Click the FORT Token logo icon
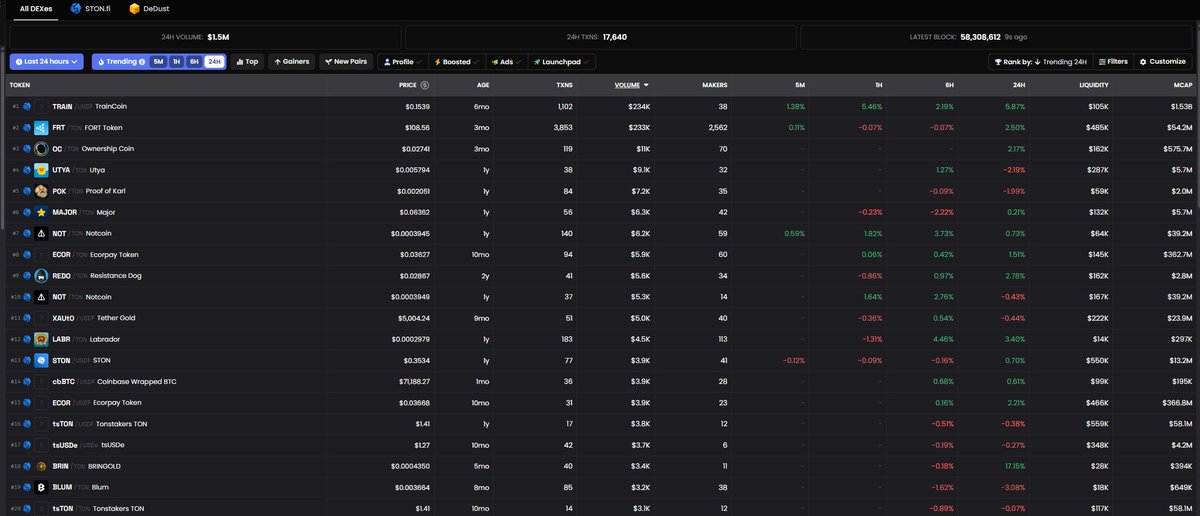This screenshot has width=1200, height=516. pyautogui.click(x=42, y=127)
